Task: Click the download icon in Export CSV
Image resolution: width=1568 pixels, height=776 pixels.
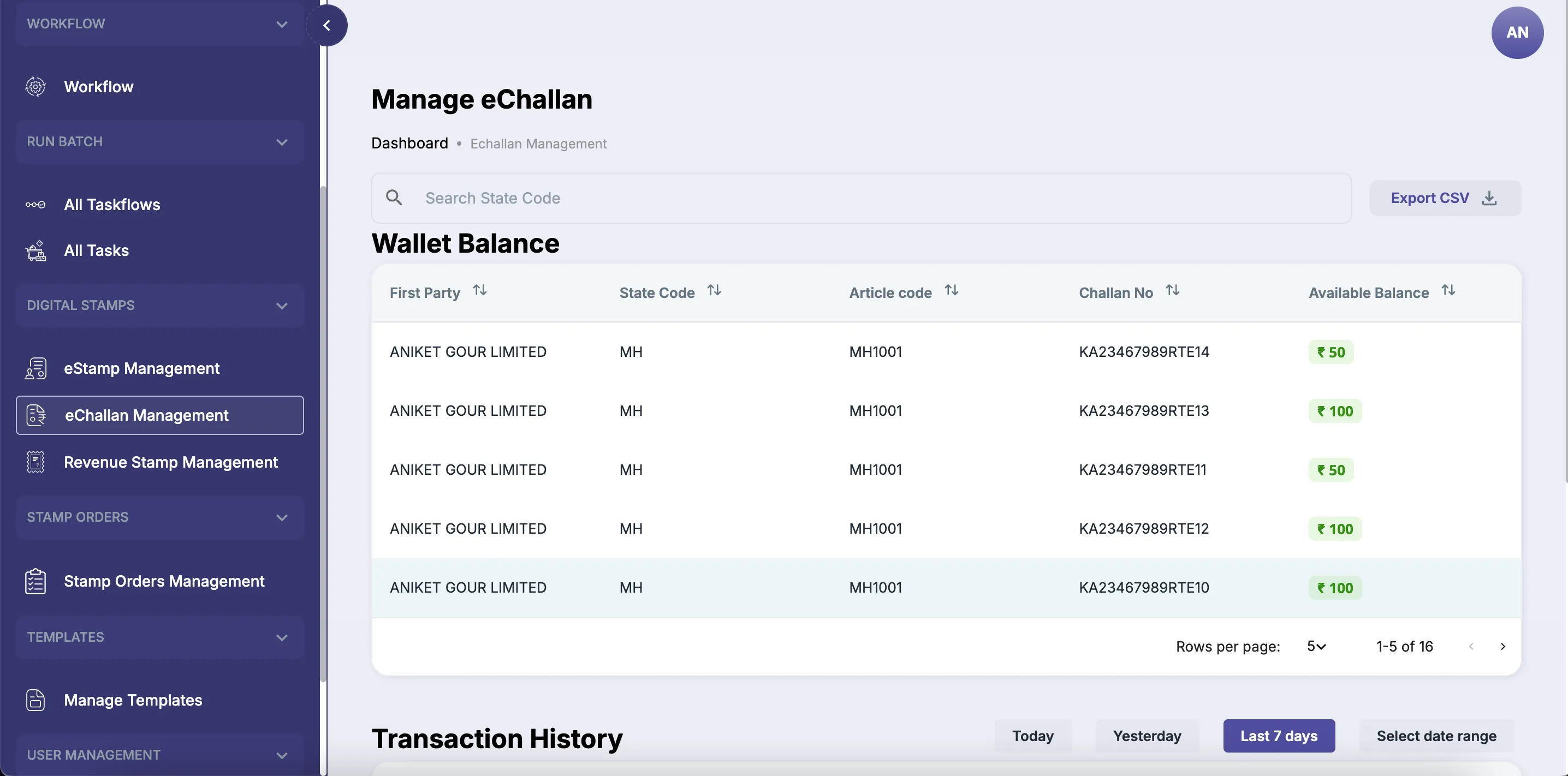Action: coord(1489,198)
